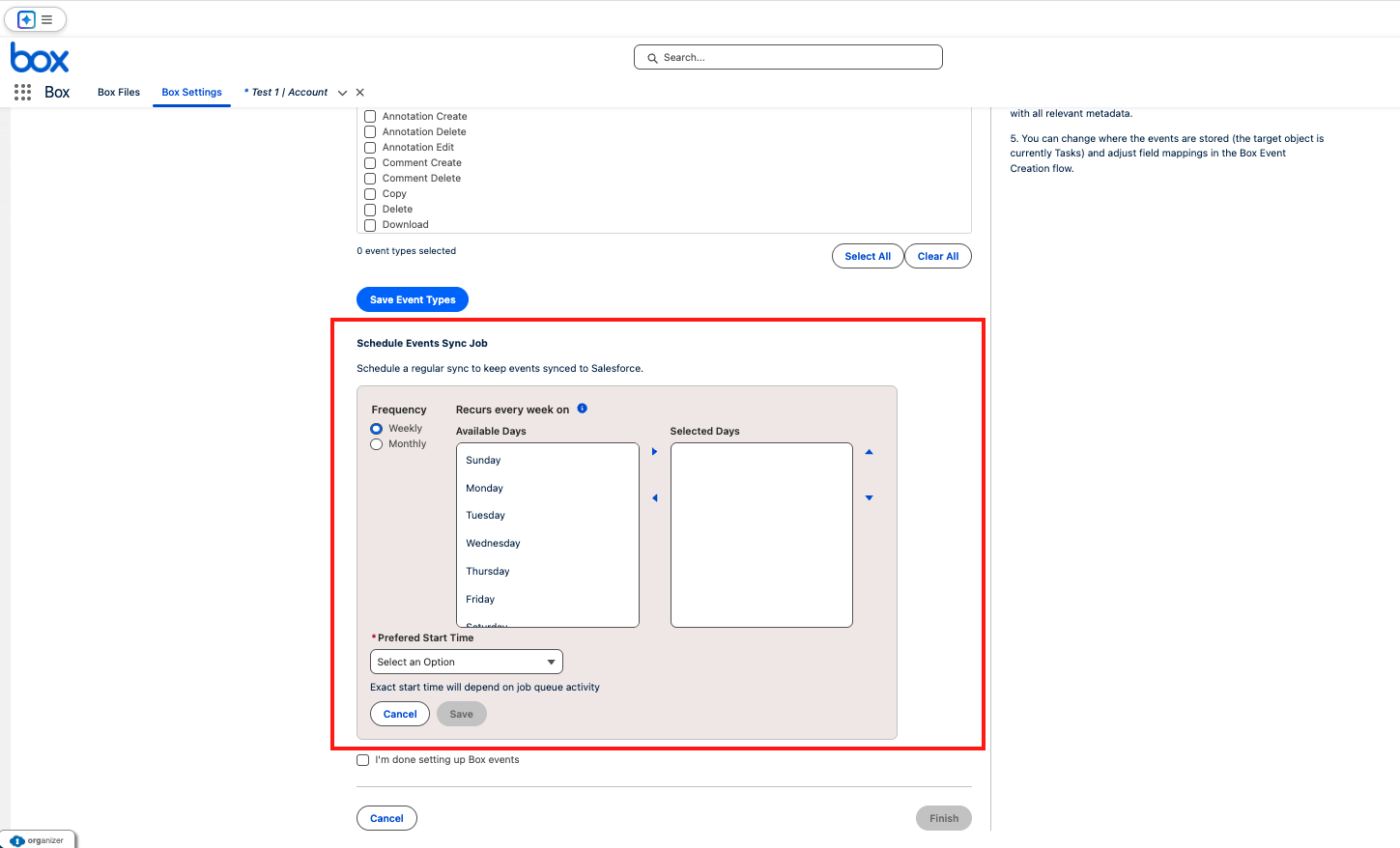Click the Box logo
The height and width of the screenshot is (848, 1400).
coord(40,58)
